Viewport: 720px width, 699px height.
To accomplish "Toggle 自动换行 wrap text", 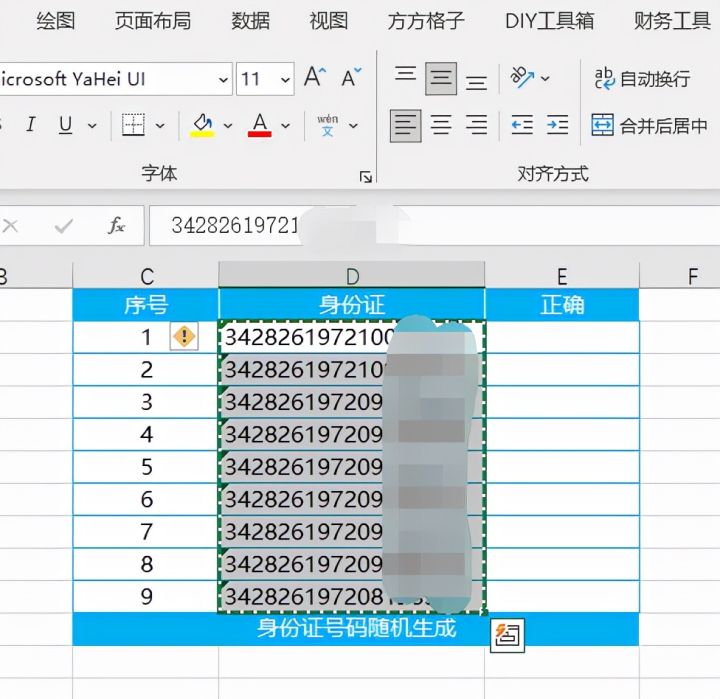I will 642,79.
